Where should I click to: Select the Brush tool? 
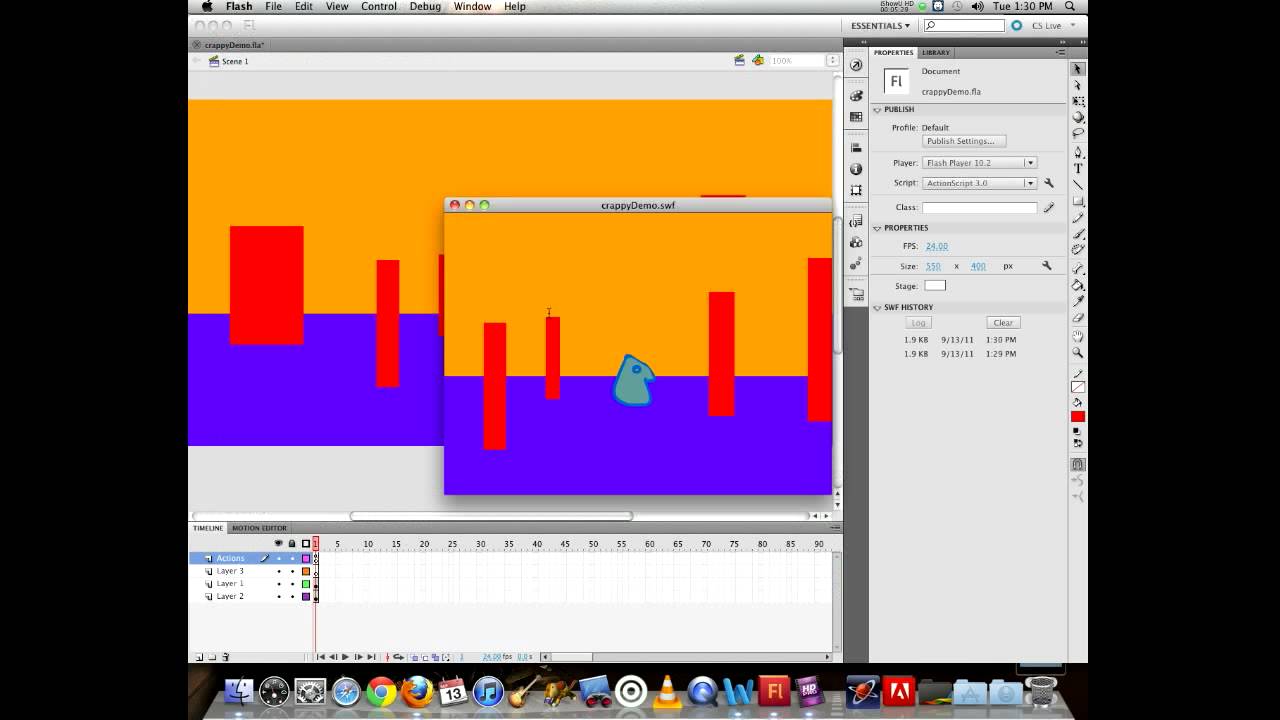point(1078,233)
